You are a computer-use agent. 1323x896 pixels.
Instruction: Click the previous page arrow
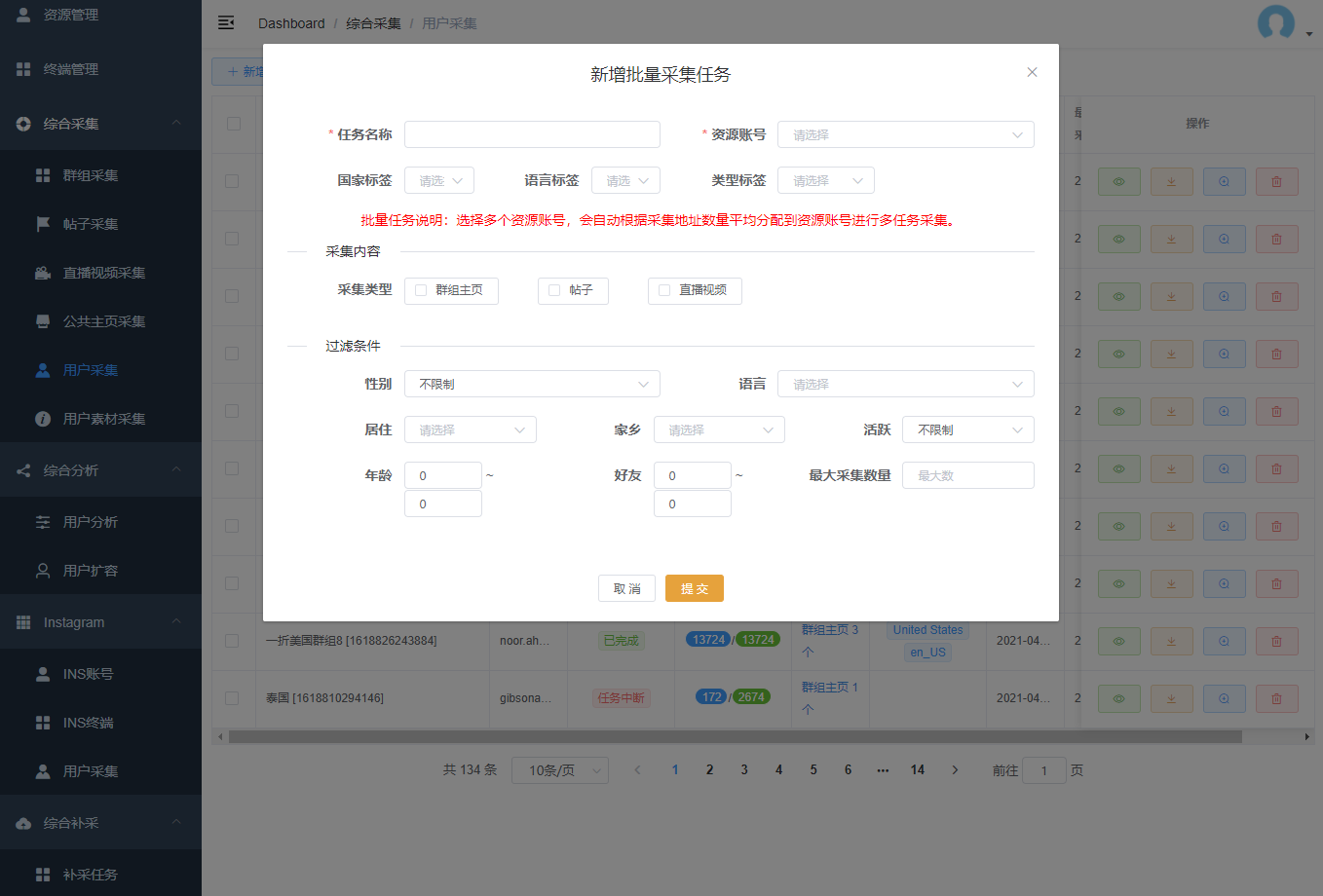[638, 769]
